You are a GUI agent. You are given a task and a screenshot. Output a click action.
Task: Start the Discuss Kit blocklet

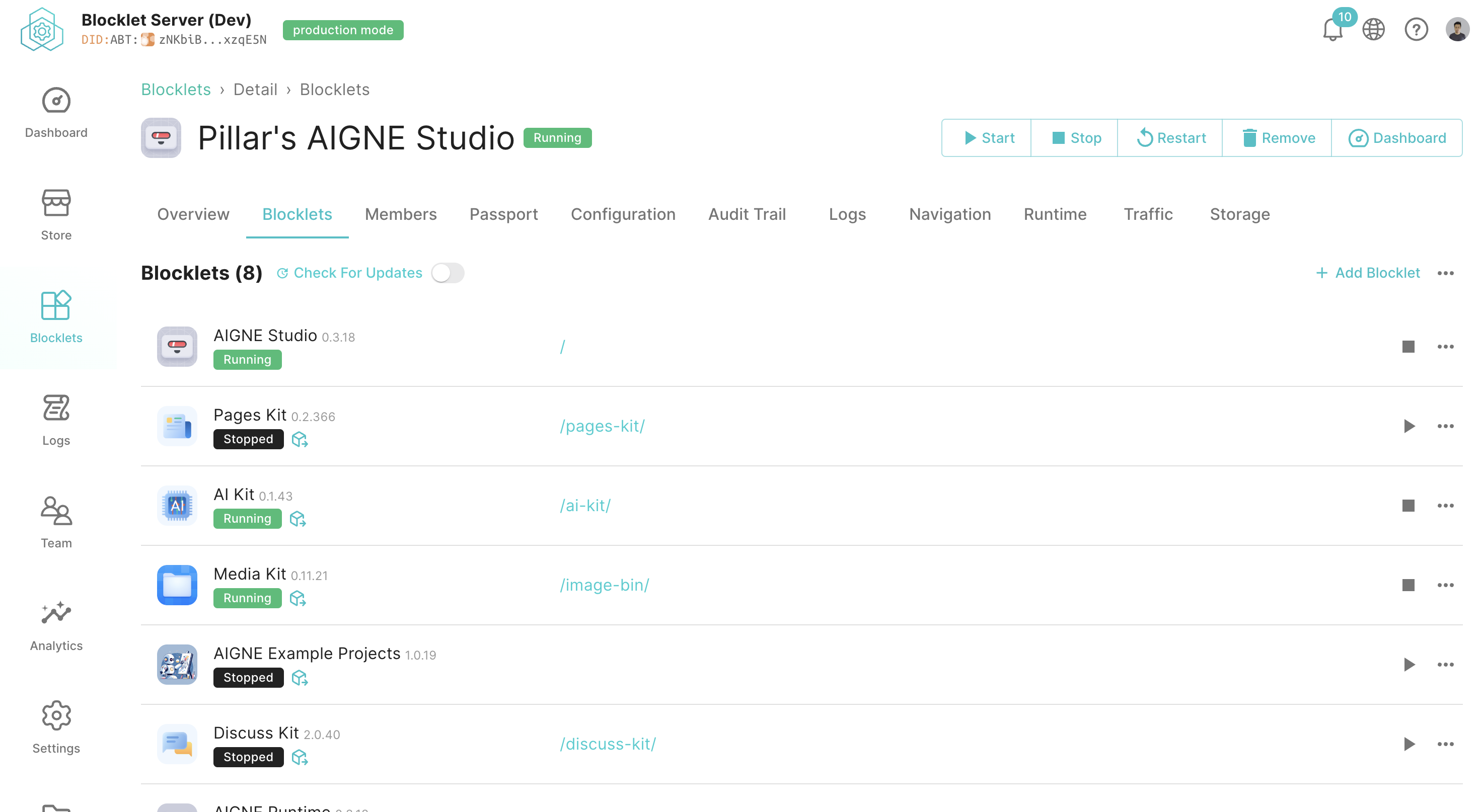[1409, 744]
